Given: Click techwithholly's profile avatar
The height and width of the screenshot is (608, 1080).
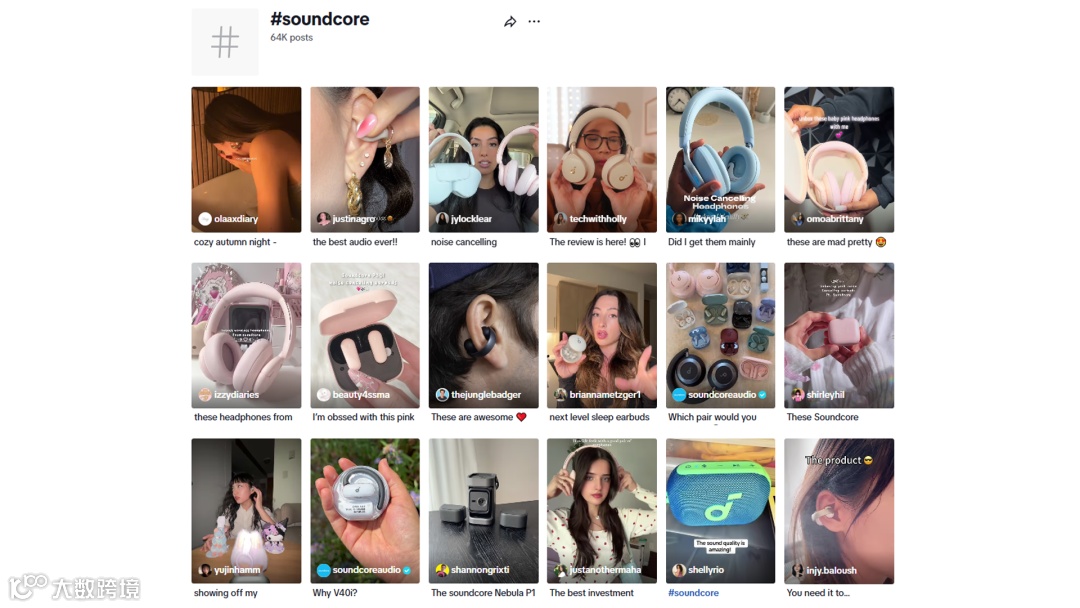Looking at the screenshot, I should point(561,219).
